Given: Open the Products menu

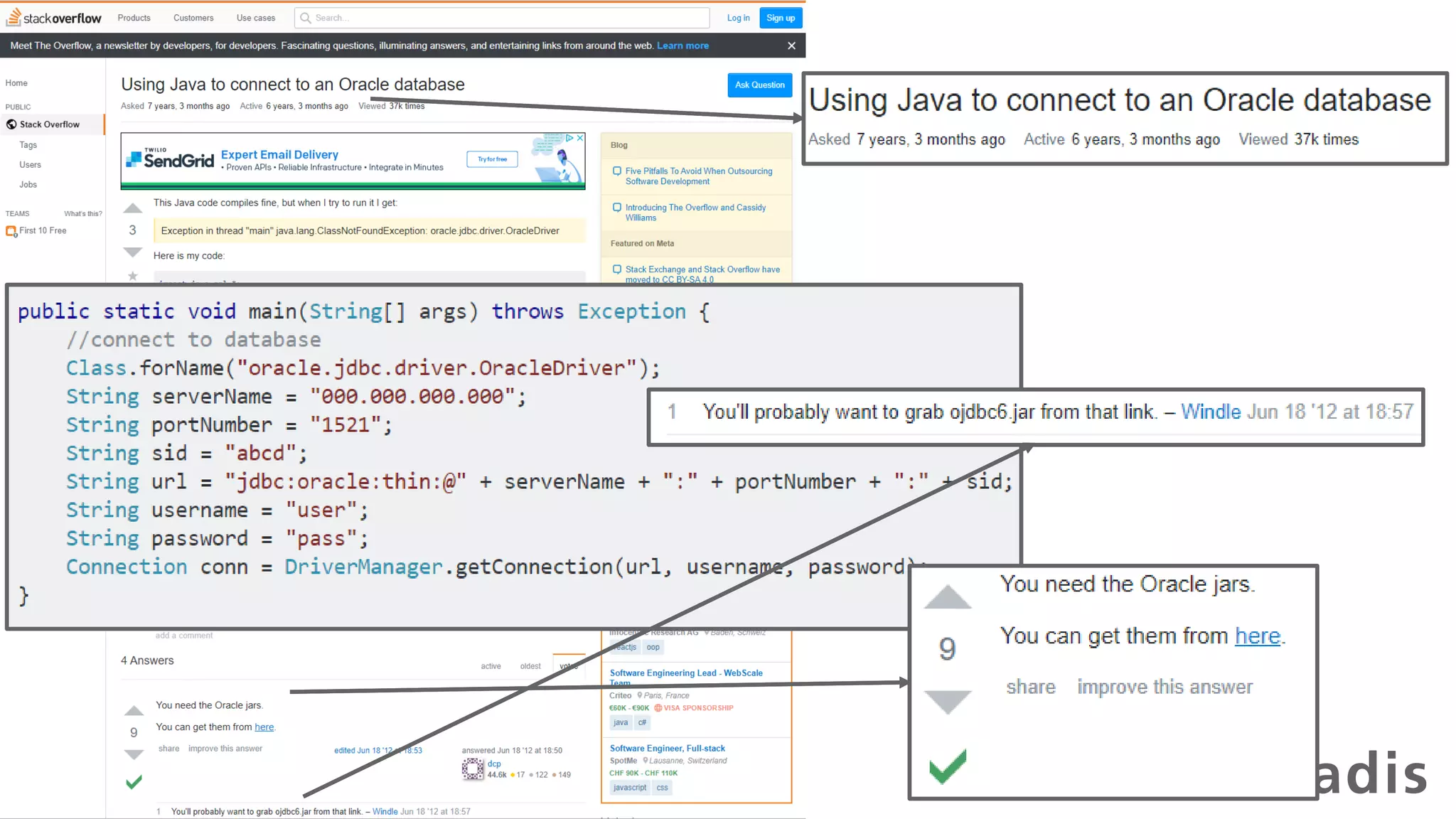Looking at the screenshot, I should [x=134, y=18].
